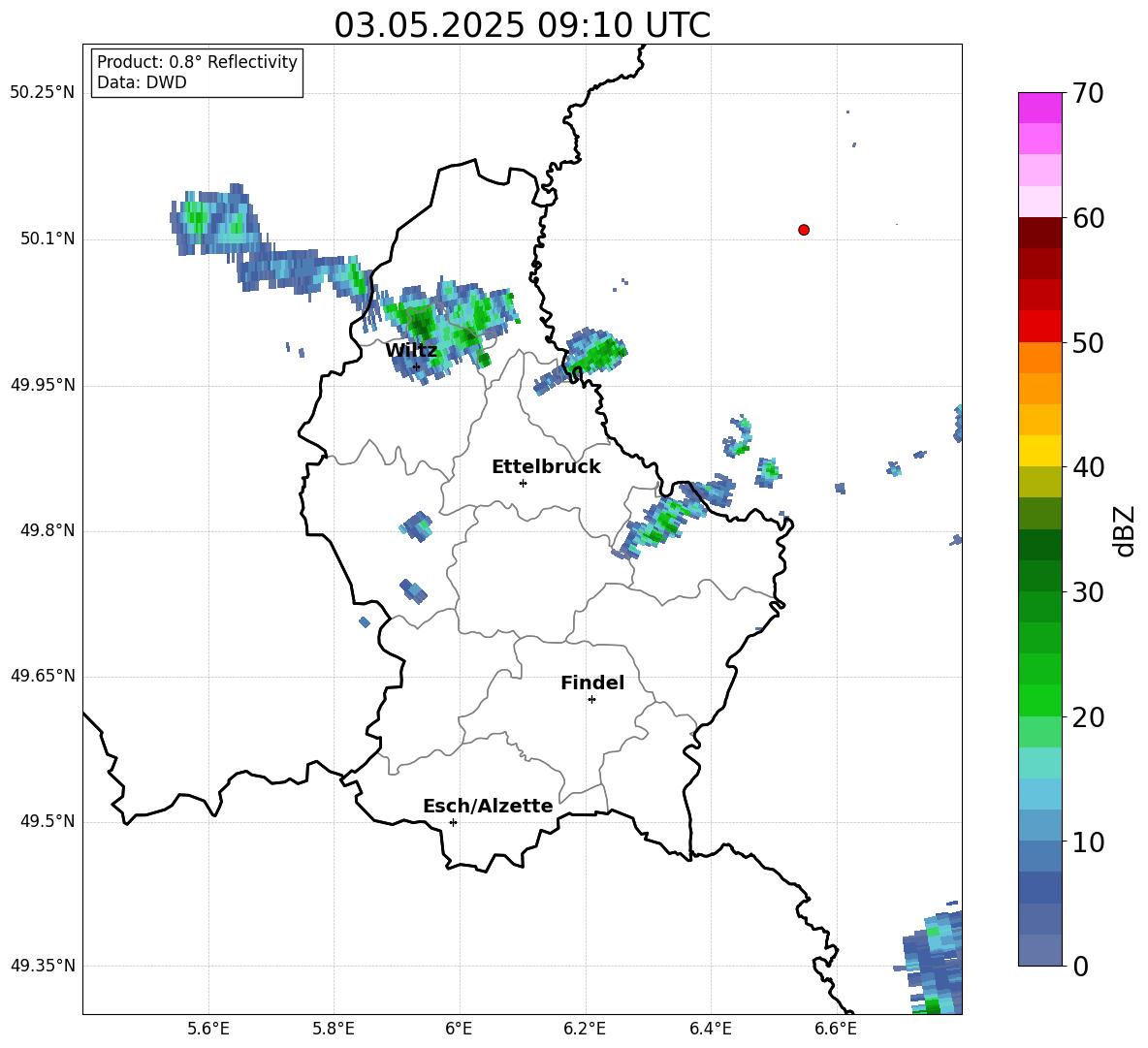Click the Esch/Alzette city label
This screenshot has height=1048, width=1148.
tap(488, 807)
